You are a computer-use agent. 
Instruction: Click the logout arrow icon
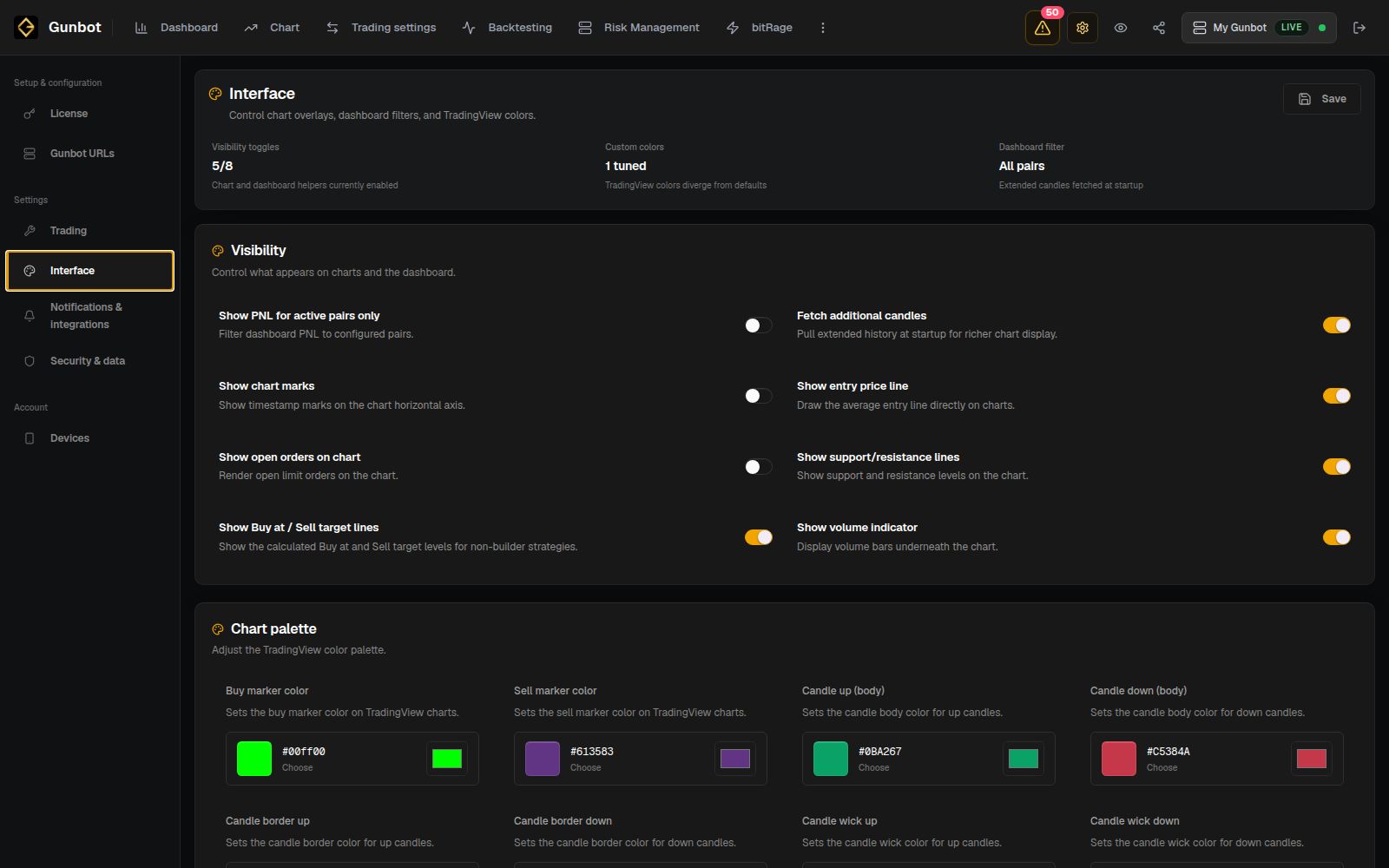[1359, 28]
